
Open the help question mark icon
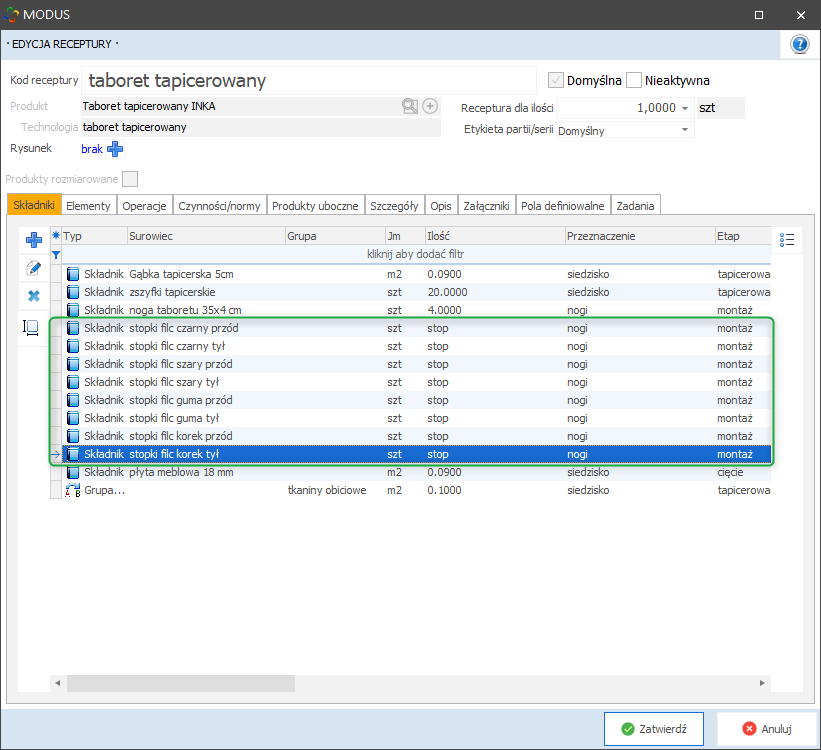pyautogui.click(x=799, y=44)
